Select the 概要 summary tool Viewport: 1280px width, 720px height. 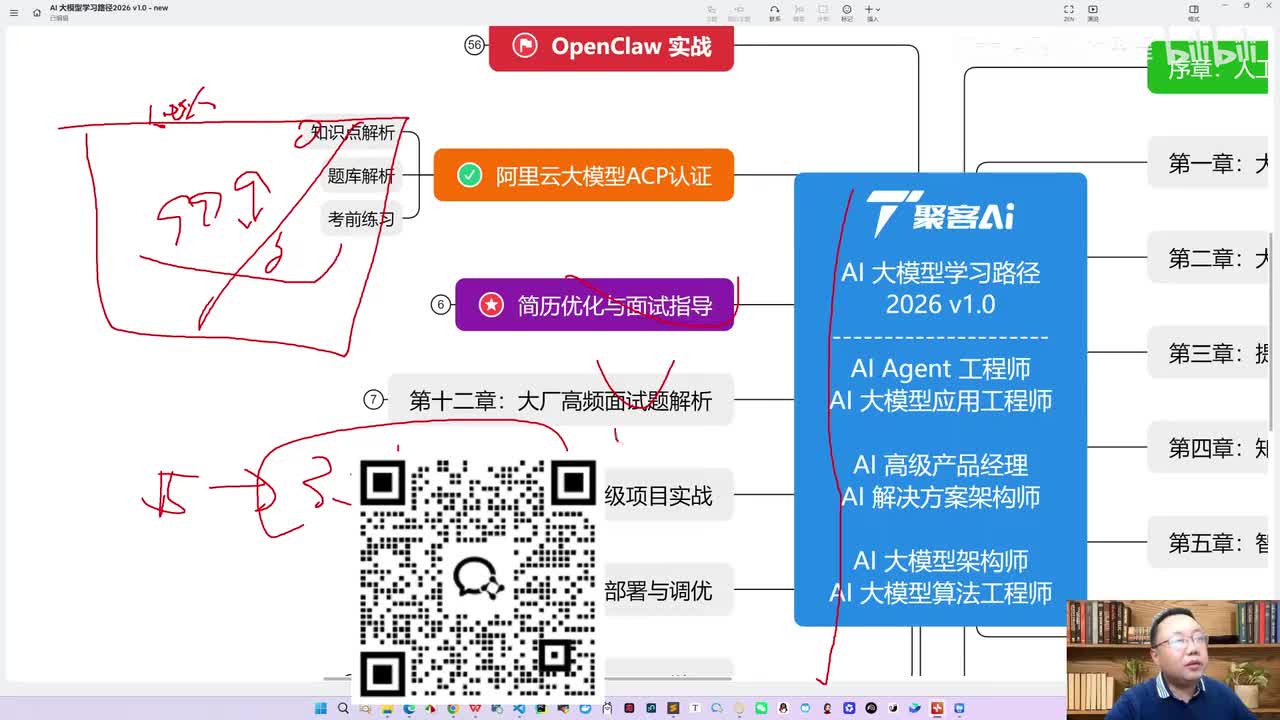799,12
